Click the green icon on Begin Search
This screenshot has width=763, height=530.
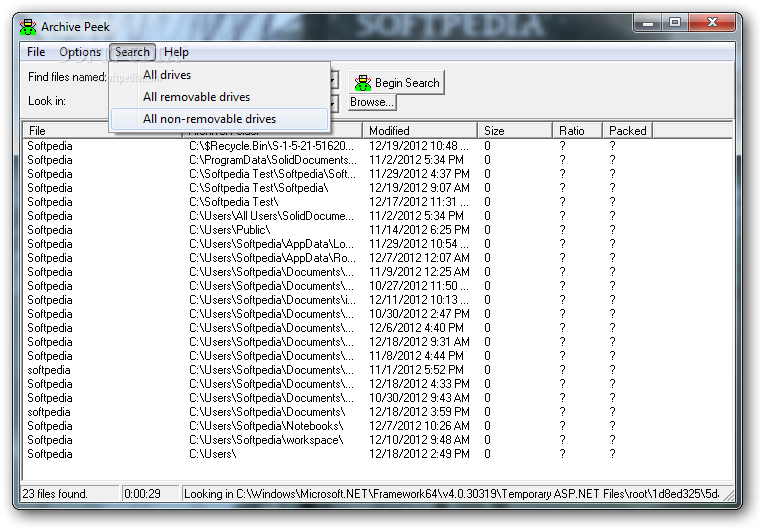(363, 83)
